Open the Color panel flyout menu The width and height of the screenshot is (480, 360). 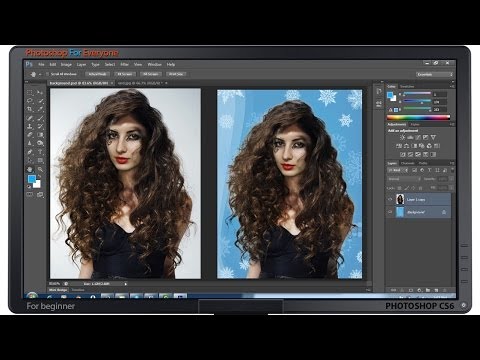coord(452,86)
